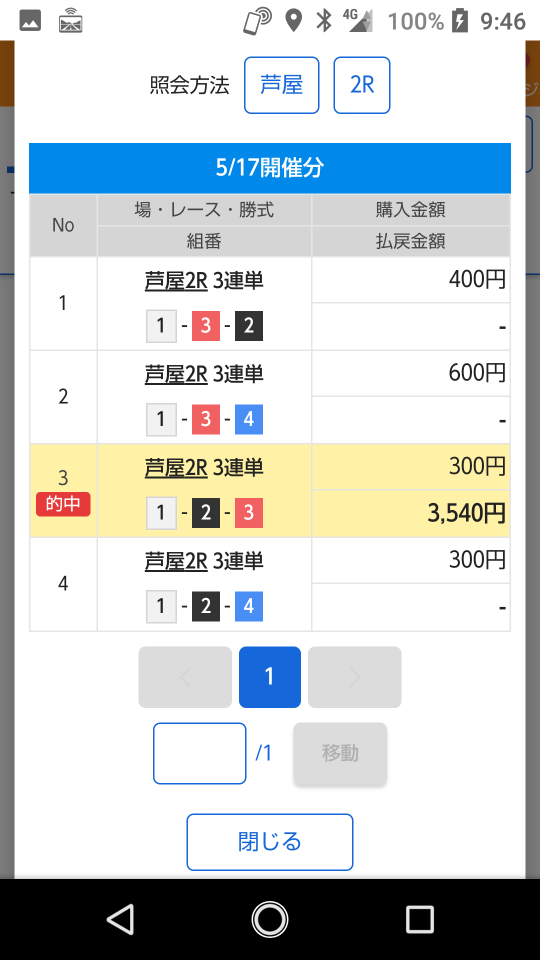Tap the Bluetooth status icon

(x=323, y=21)
